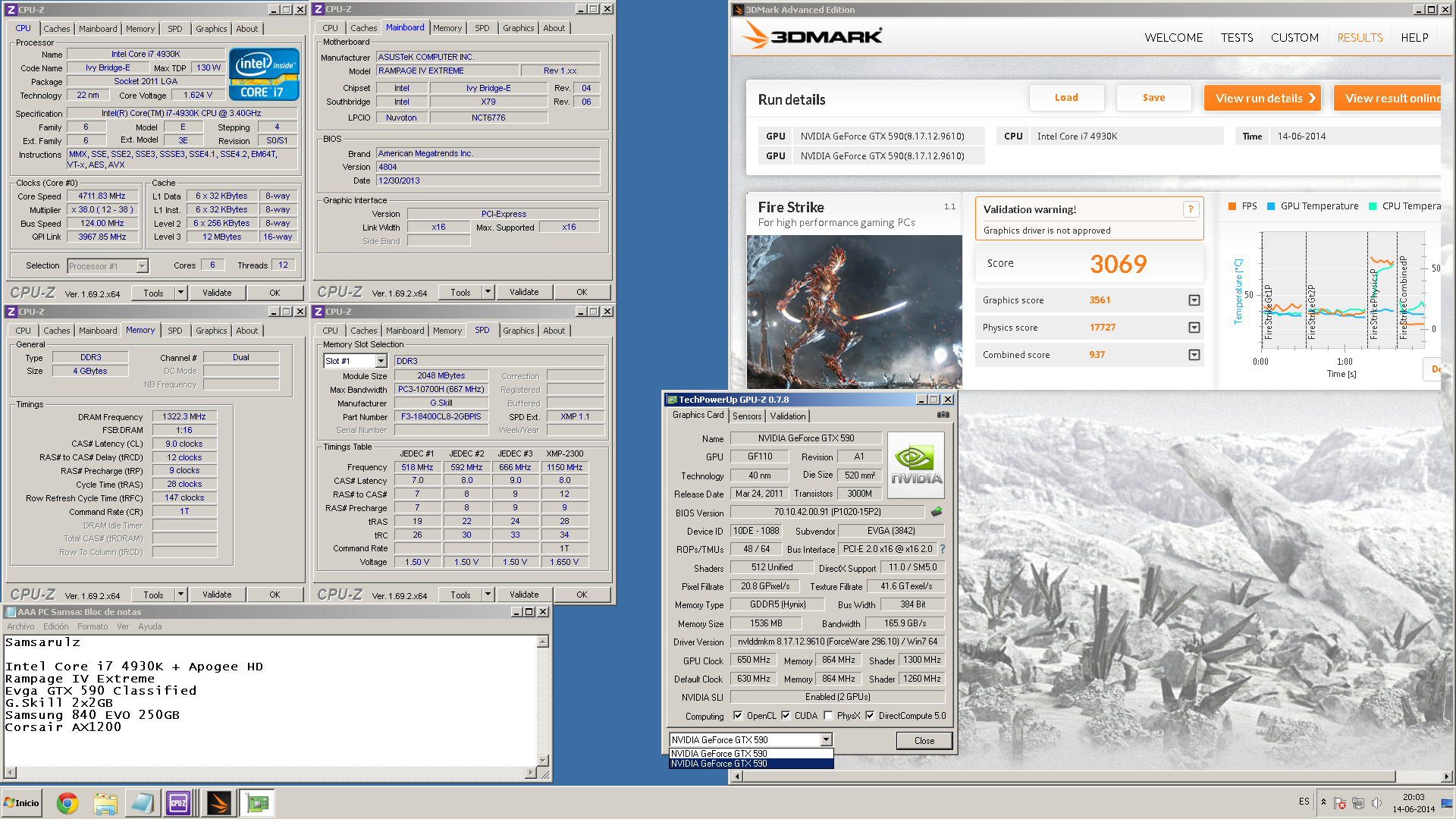Click the Notepad text editing area
The width and height of the screenshot is (1456, 819).
tap(271, 700)
